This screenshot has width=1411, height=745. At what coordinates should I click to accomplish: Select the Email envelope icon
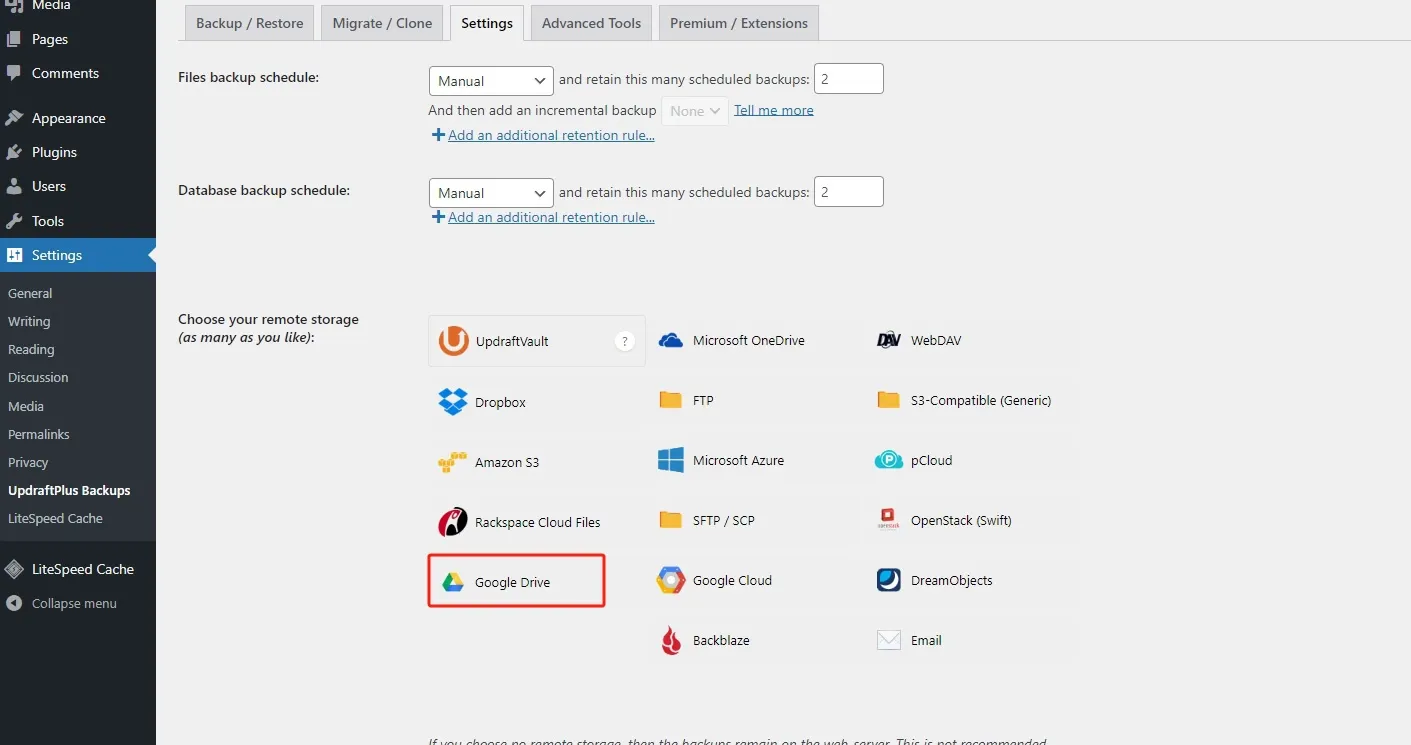pos(889,640)
